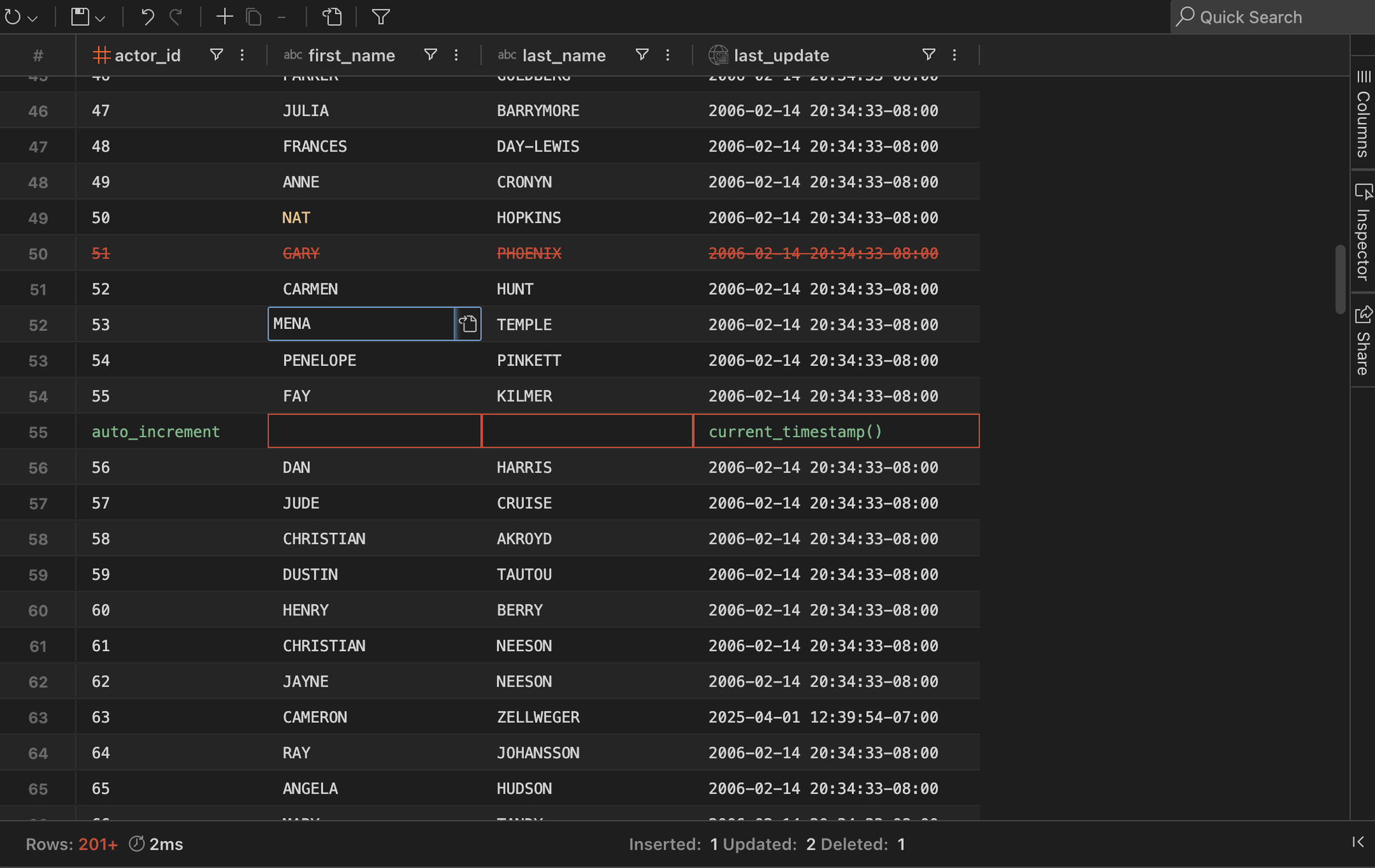Click the vertical scrollbar thumb
The height and width of the screenshot is (868, 1375).
pos(1340,280)
